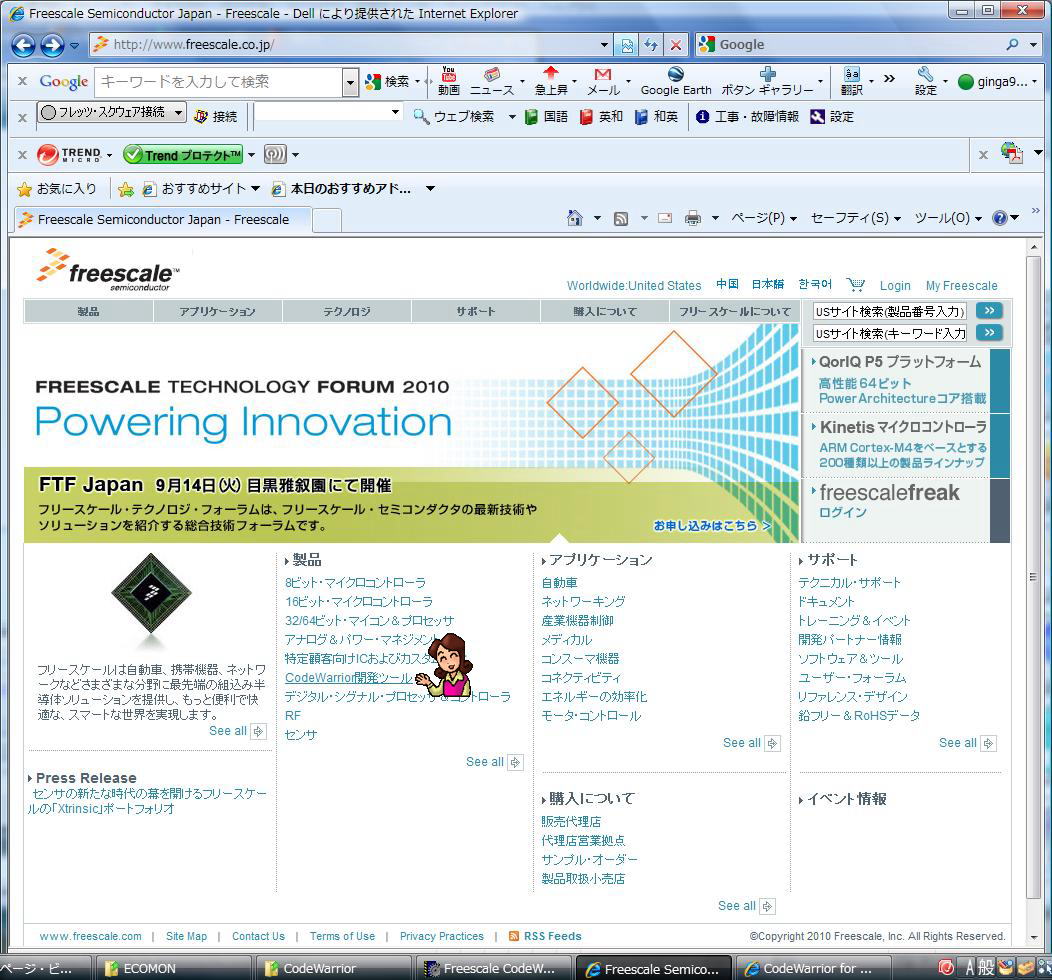Viewport: 1052px width, 980px height.
Task: Expand the おすすめサイト dropdown
Action: (x=256, y=189)
